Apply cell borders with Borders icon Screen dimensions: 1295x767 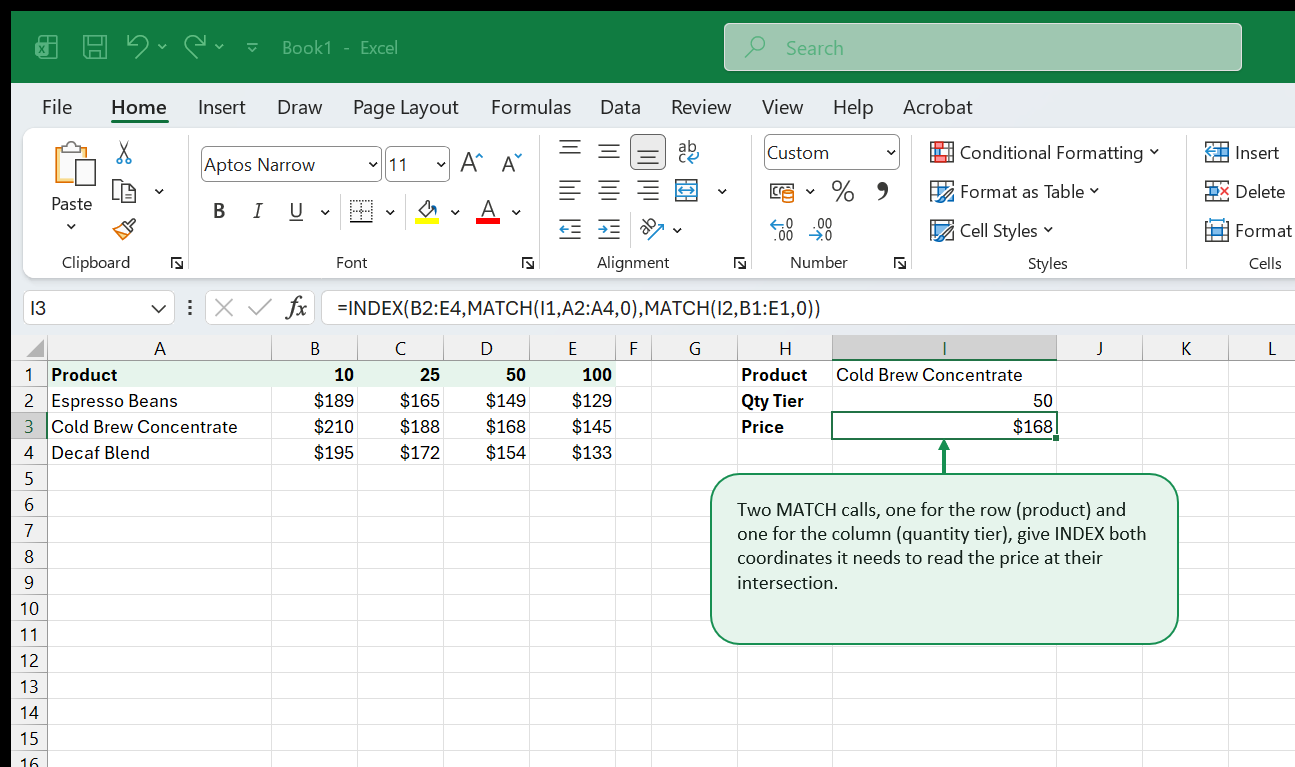(x=360, y=211)
